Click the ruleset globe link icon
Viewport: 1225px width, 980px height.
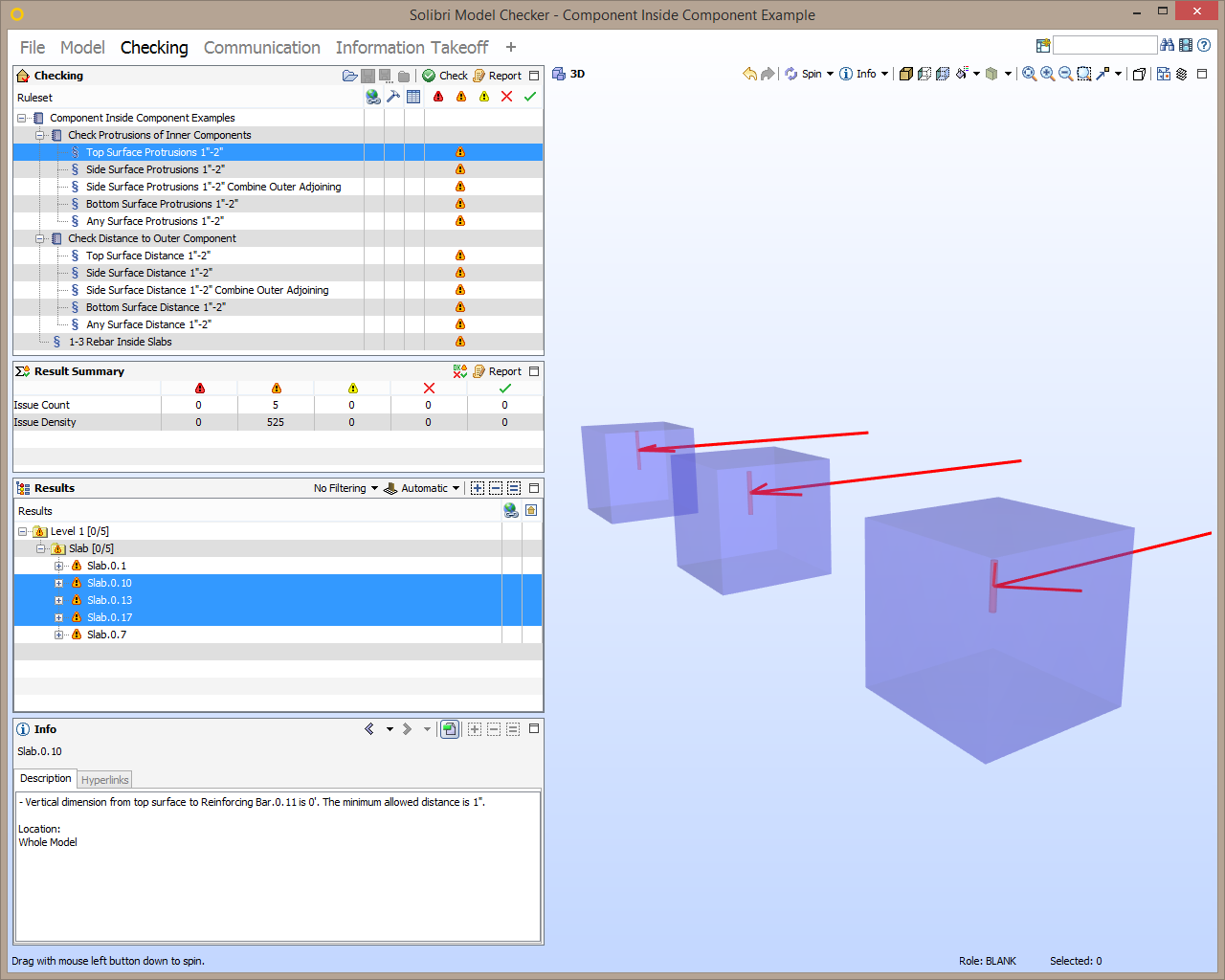point(373,97)
